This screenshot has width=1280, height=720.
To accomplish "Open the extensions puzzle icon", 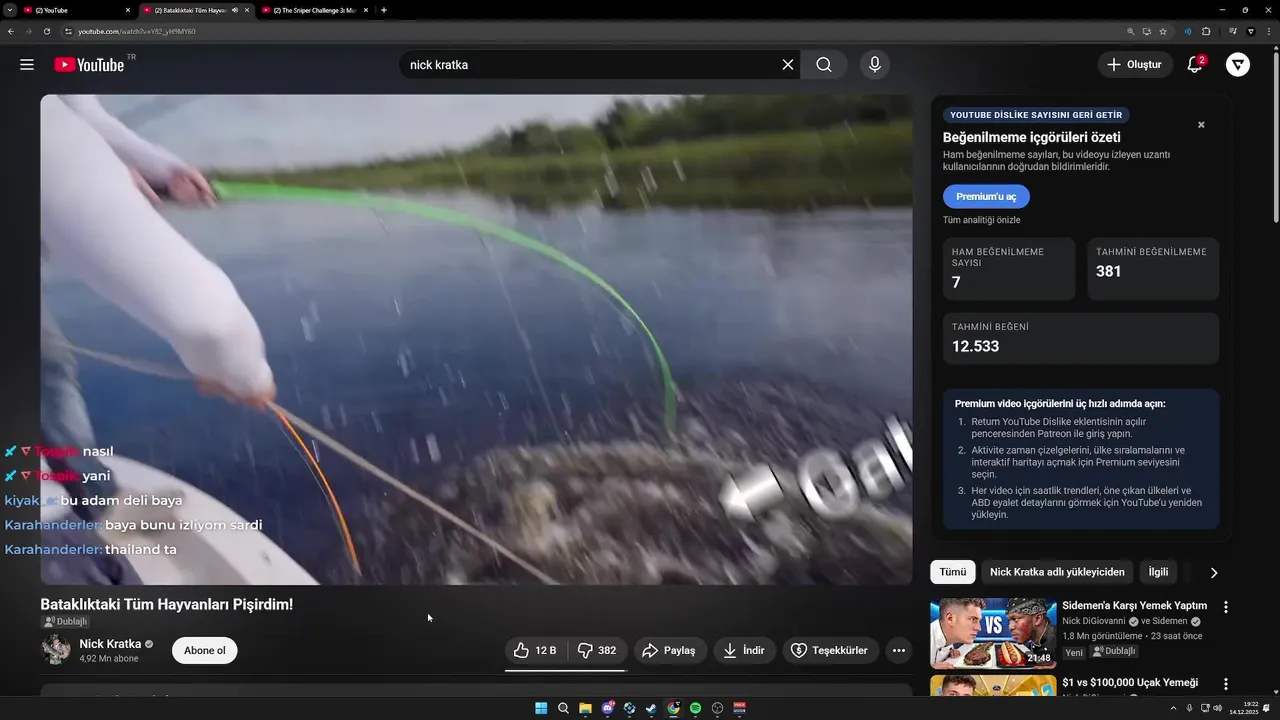I will (x=1207, y=31).
